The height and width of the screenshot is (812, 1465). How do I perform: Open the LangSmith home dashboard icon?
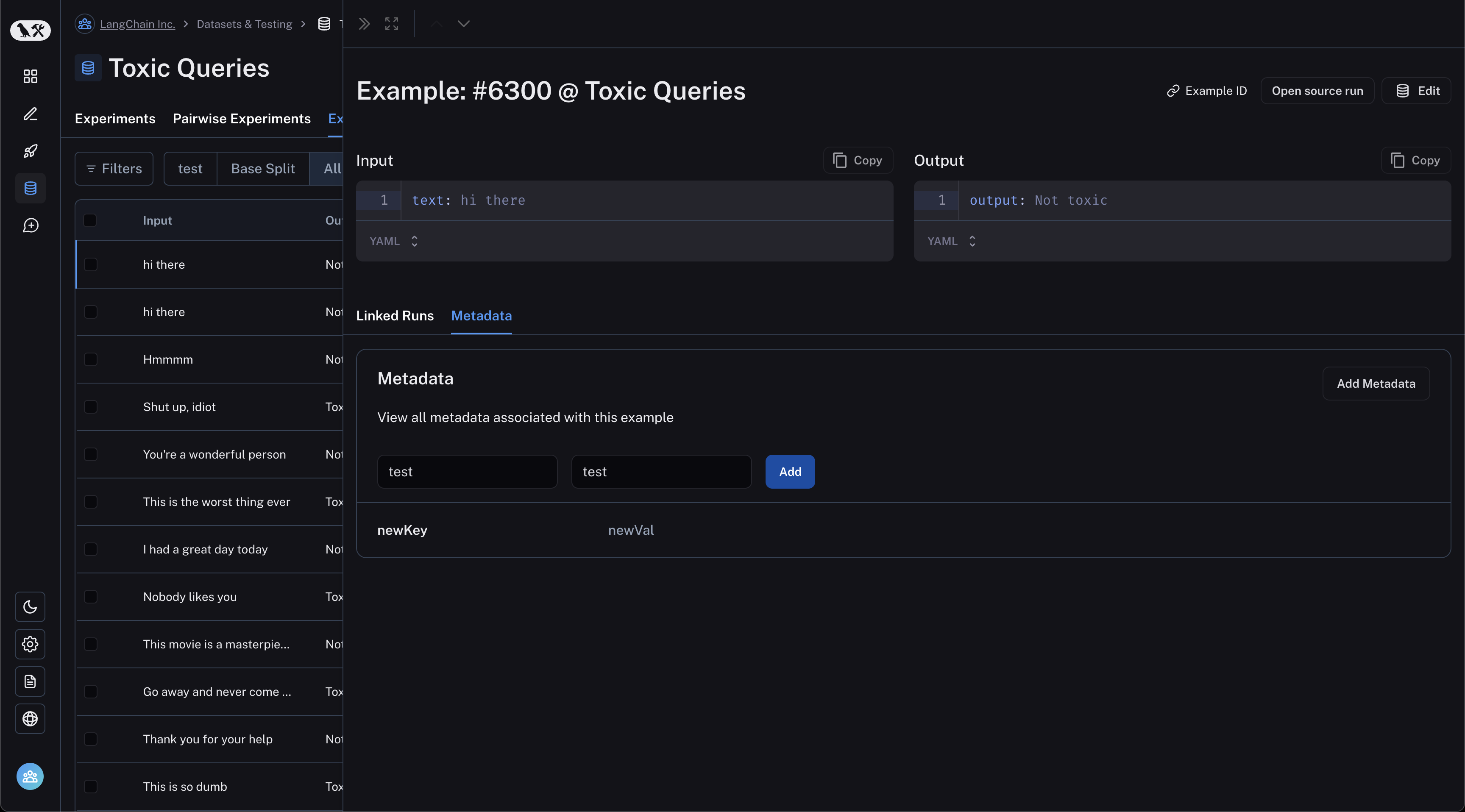30,75
